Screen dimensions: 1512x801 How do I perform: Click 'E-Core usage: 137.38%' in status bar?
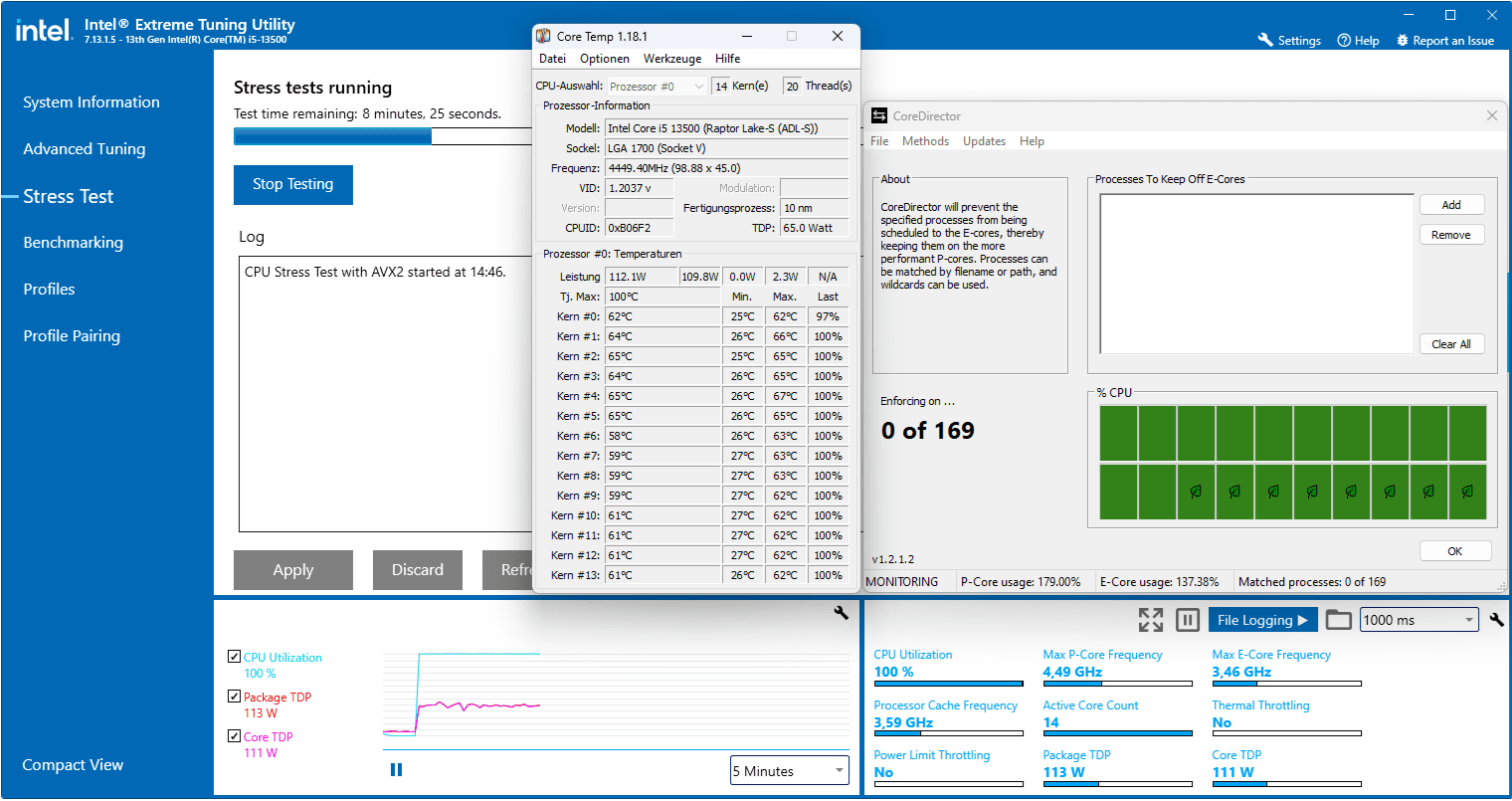(x=1159, y=582)
